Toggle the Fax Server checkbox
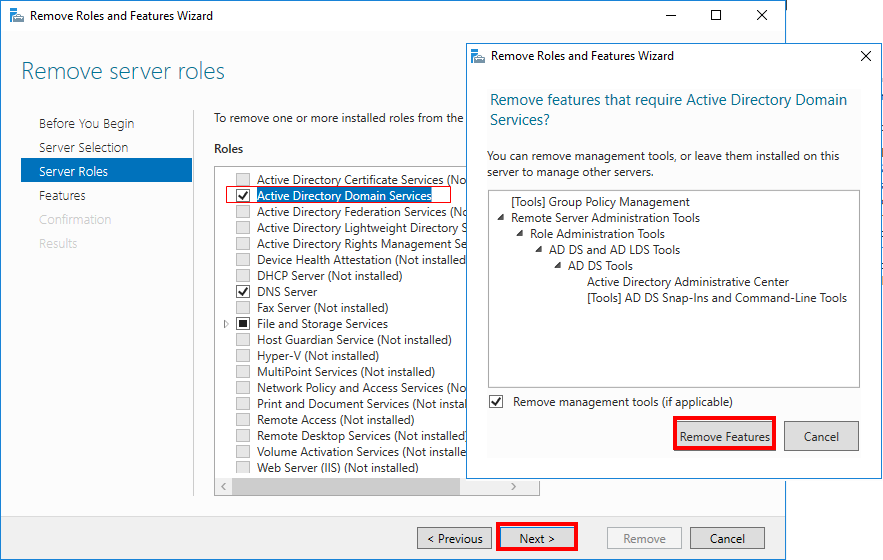This screenshot has width=883, height=560. [x=243, y=308]
